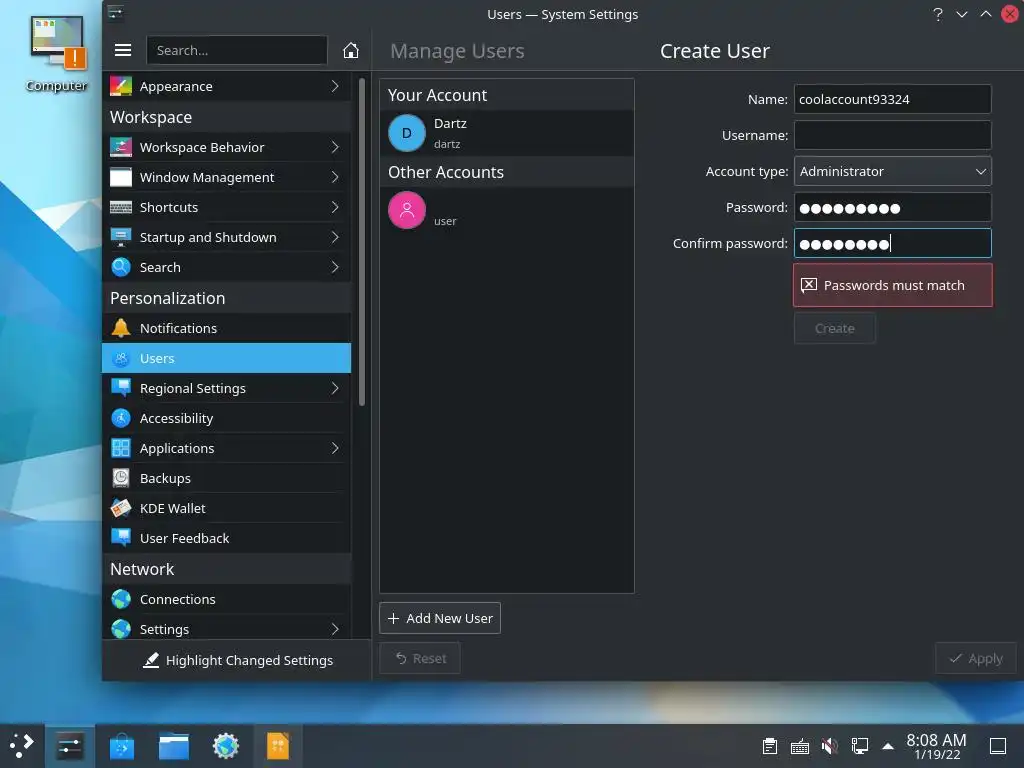This screenshot has width=1024, height=768.
Task: Select Users in the sidebar
Action: coord(227,358)
